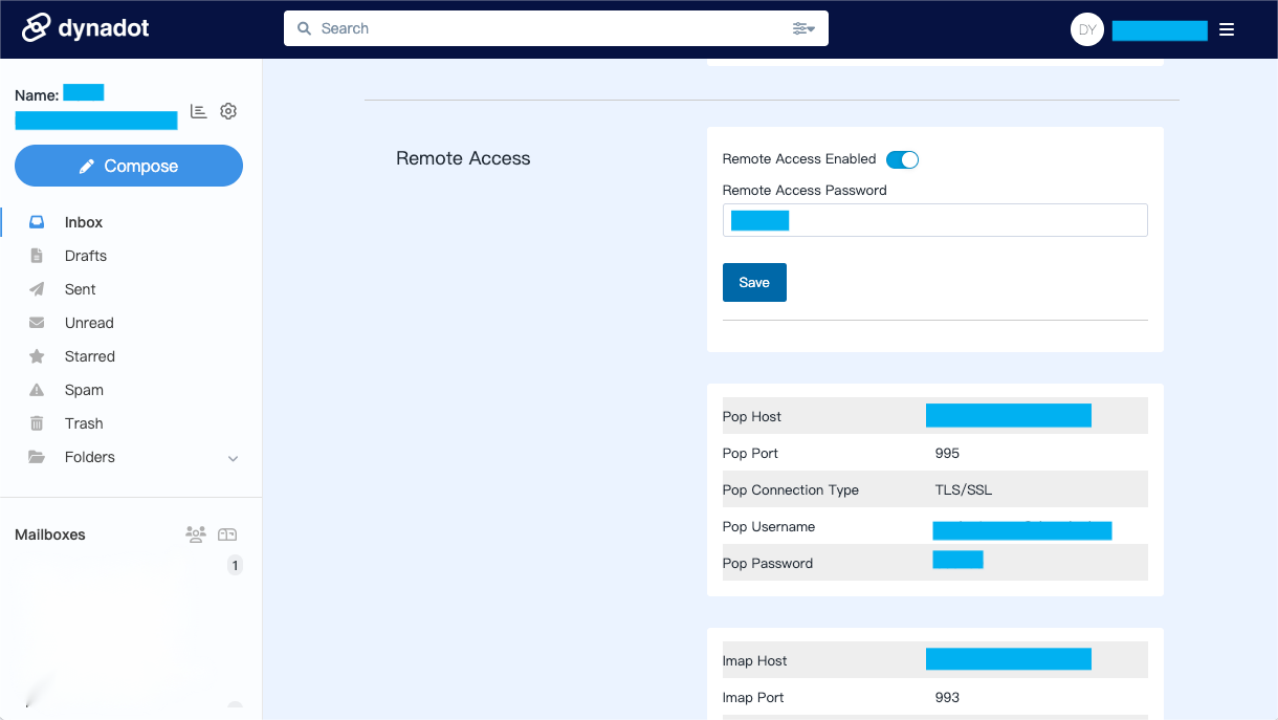
Task: Click the Imap Host label
Action: (755, 661)
